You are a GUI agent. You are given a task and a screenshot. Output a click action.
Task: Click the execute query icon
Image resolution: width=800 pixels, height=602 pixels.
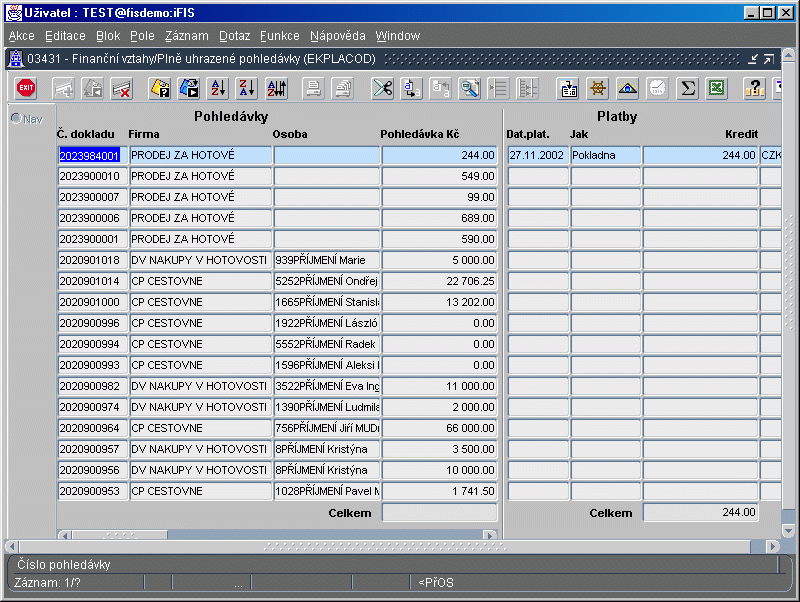(189, 88)
